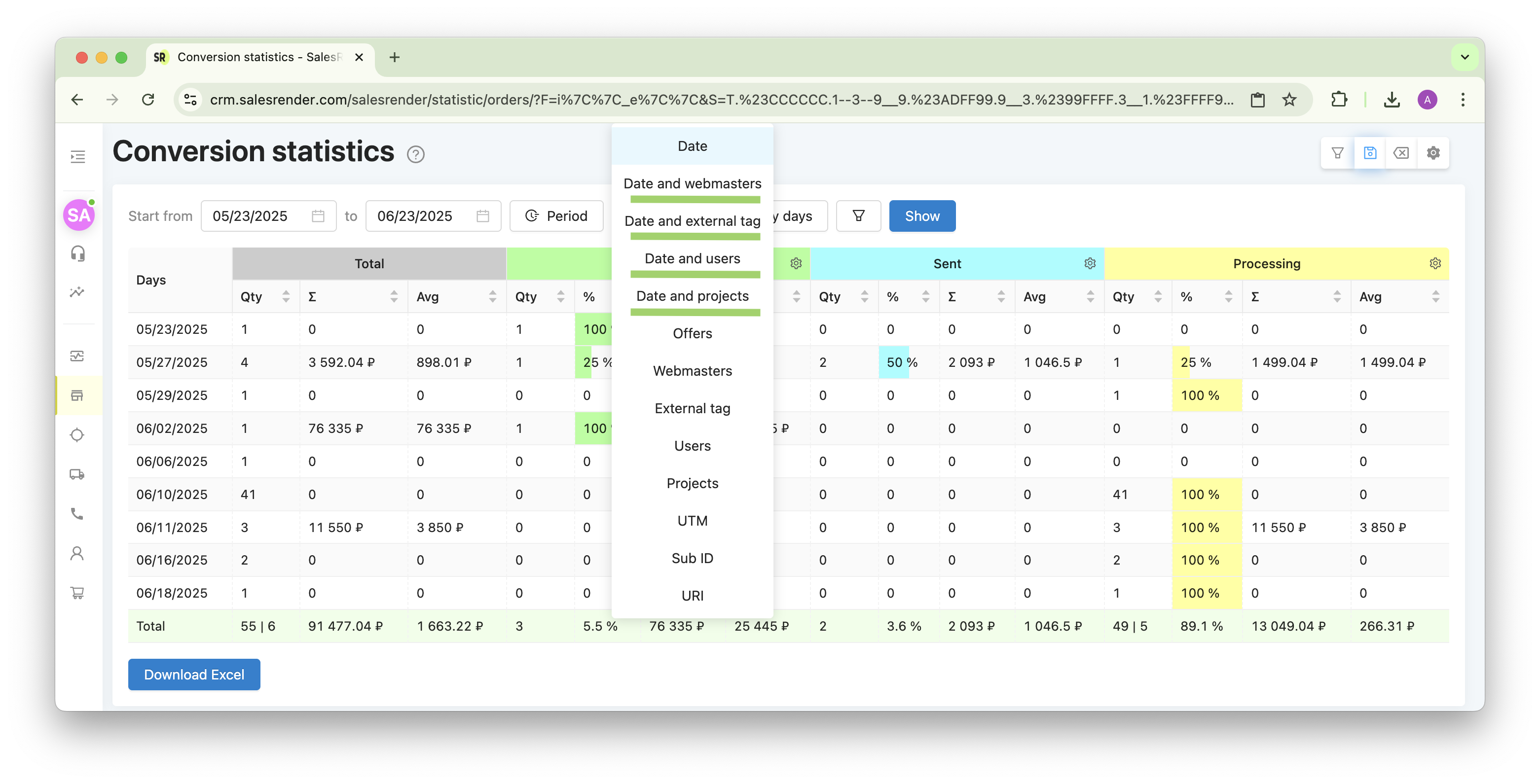Screen dimensions: 1540x784
Task: Sort Total Σ column
Action: point(394,296)
